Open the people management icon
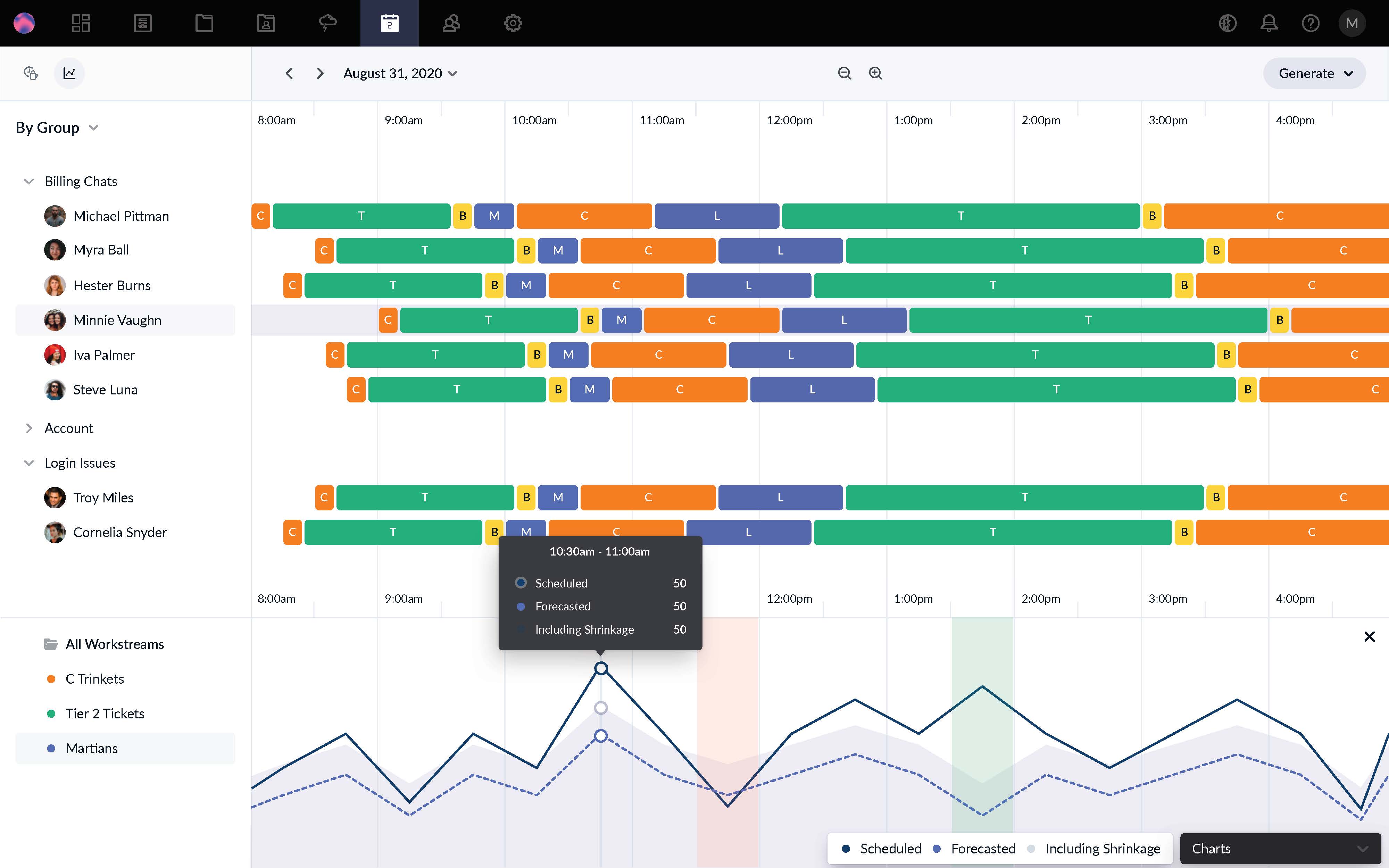 451,23
